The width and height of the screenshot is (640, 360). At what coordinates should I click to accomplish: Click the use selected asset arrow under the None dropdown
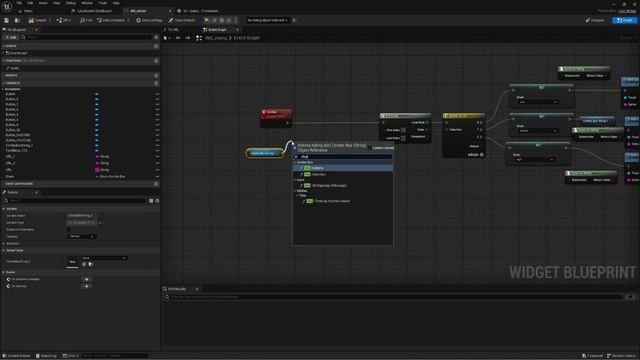tap(84, 264)
